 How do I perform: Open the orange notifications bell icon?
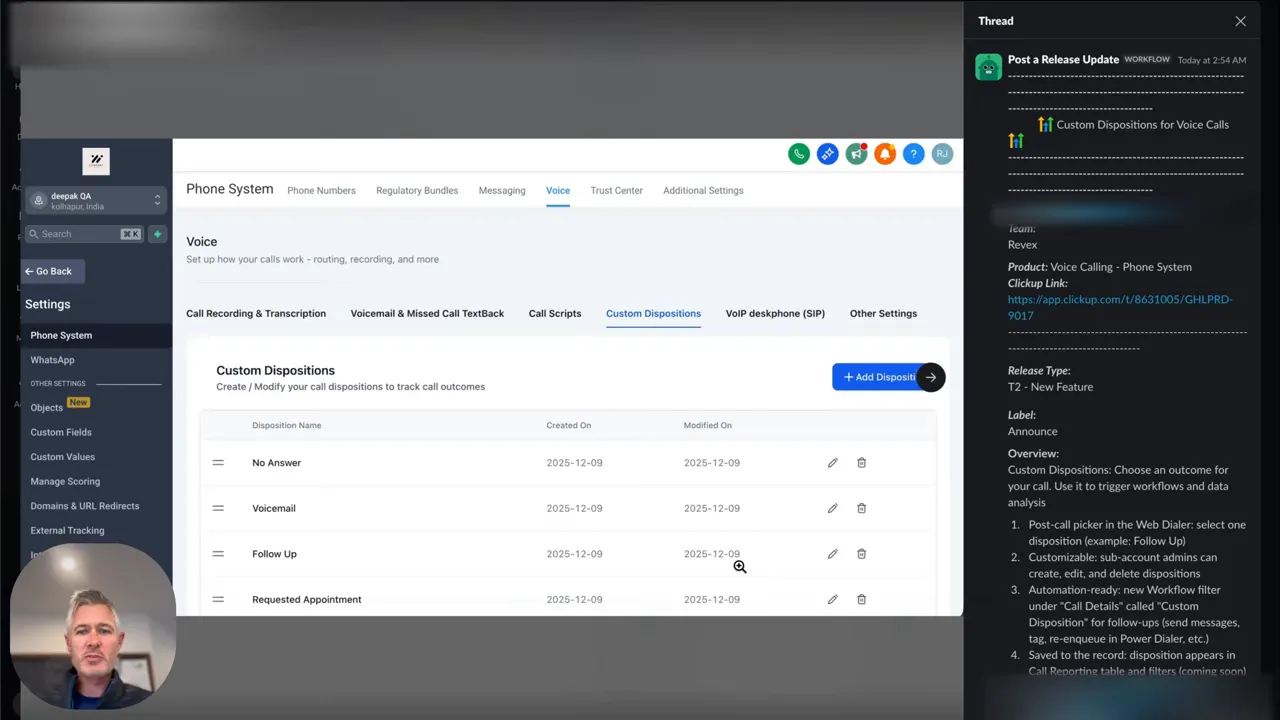coord(884,154)
